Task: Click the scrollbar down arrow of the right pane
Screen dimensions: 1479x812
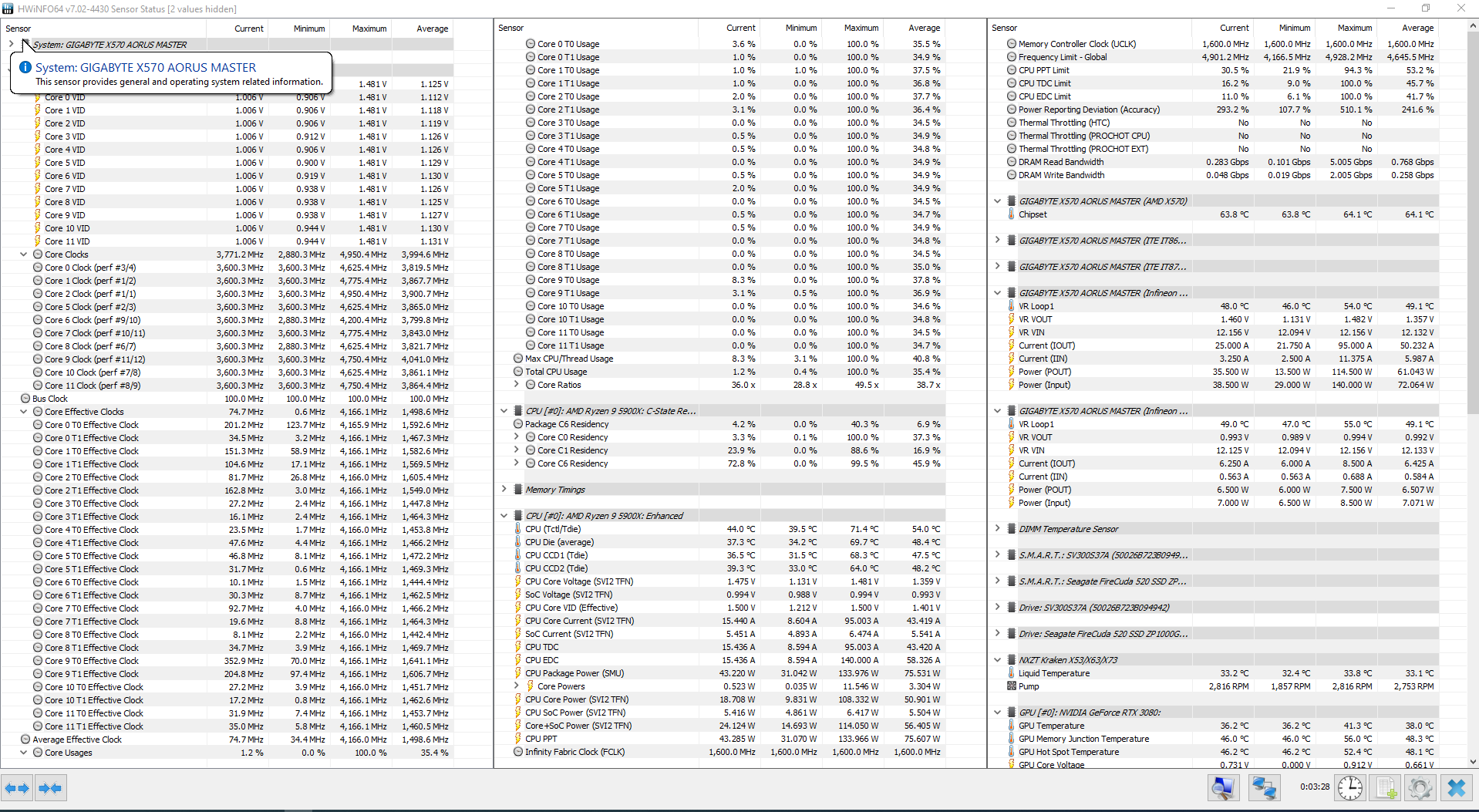Action: [1472, 762]
